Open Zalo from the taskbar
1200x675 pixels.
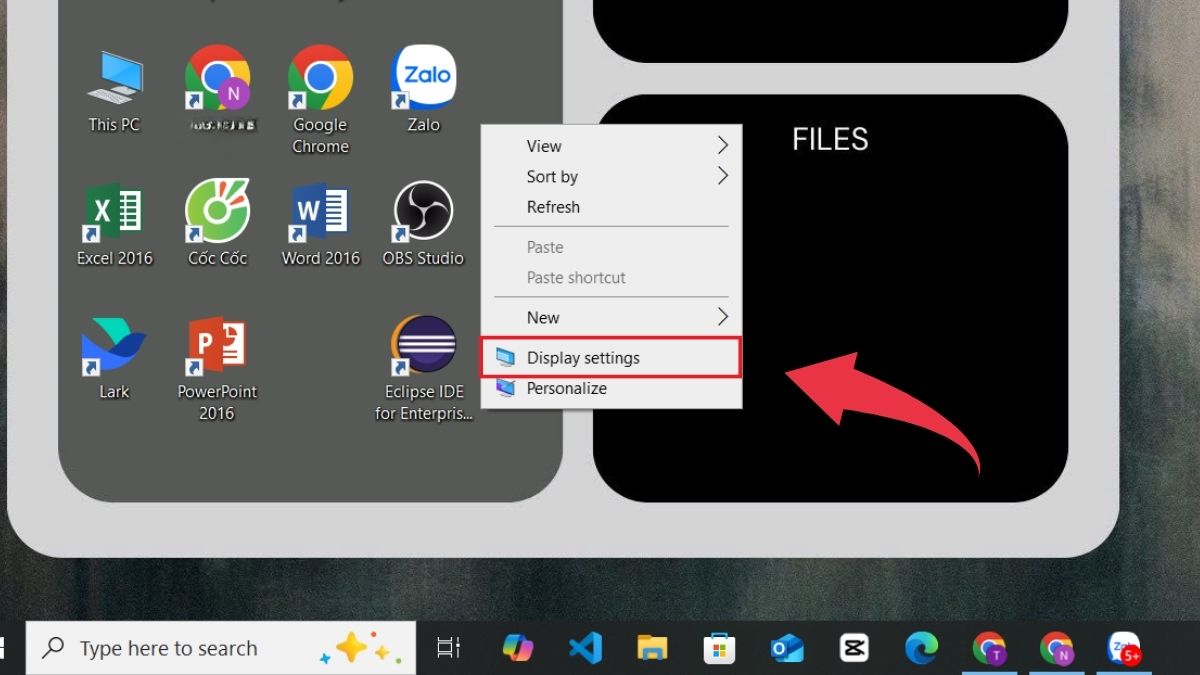(1124, 648)
